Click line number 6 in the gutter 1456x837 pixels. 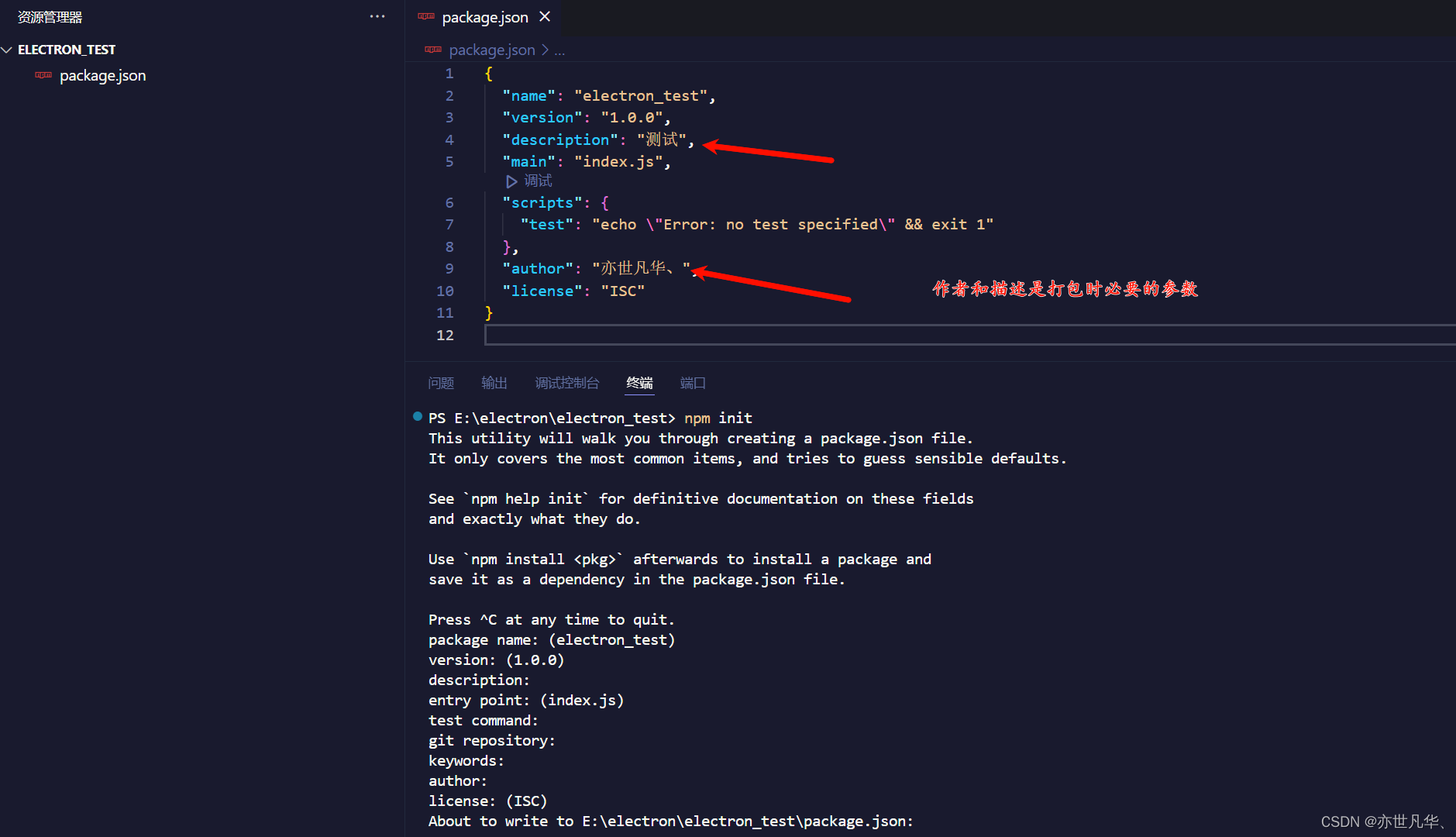(449, 202)
